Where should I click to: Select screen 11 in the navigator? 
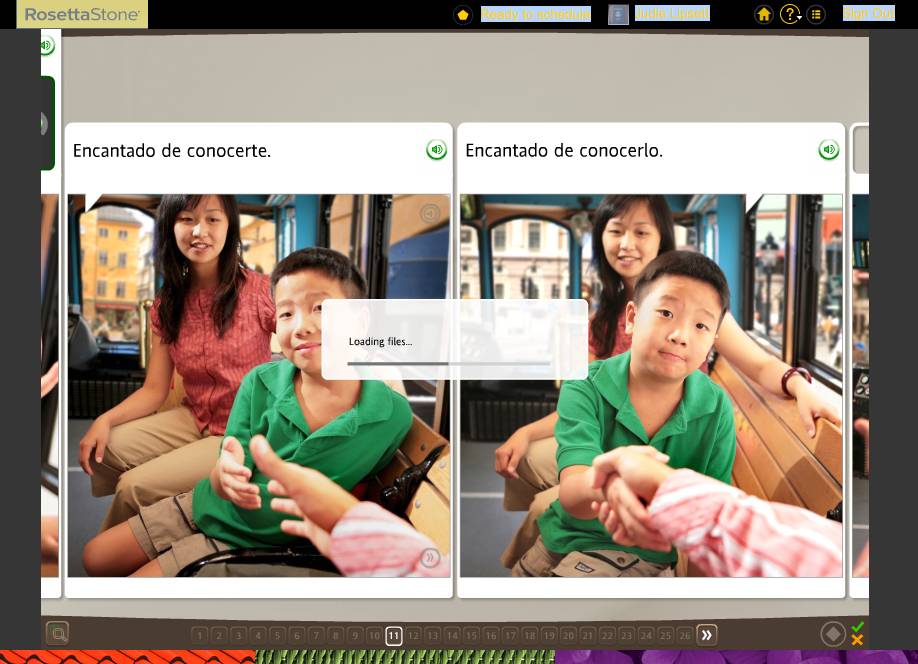point(394,635)
